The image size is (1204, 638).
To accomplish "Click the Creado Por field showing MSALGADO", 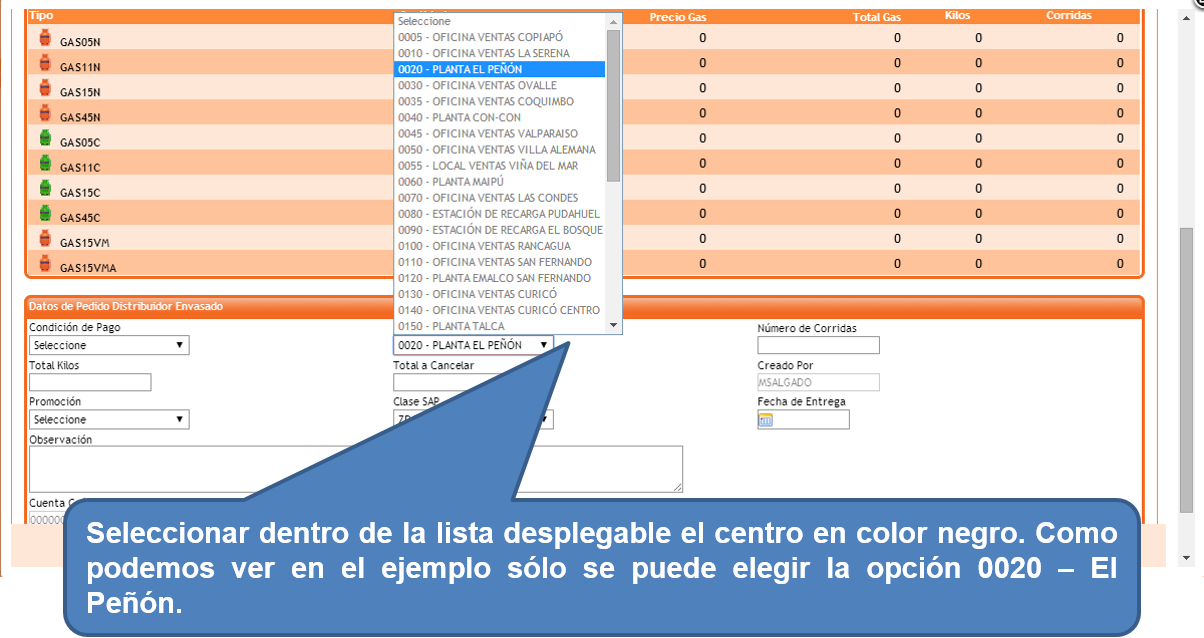I will pyautogui.click(x=818, y=382).
